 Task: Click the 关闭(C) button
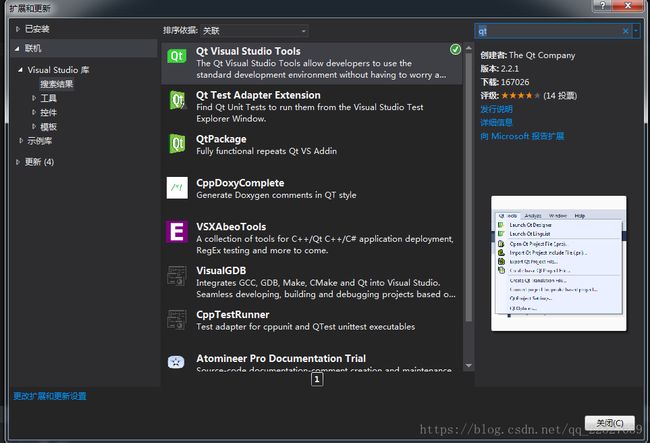pyautogui.click(x=609, y=423)
